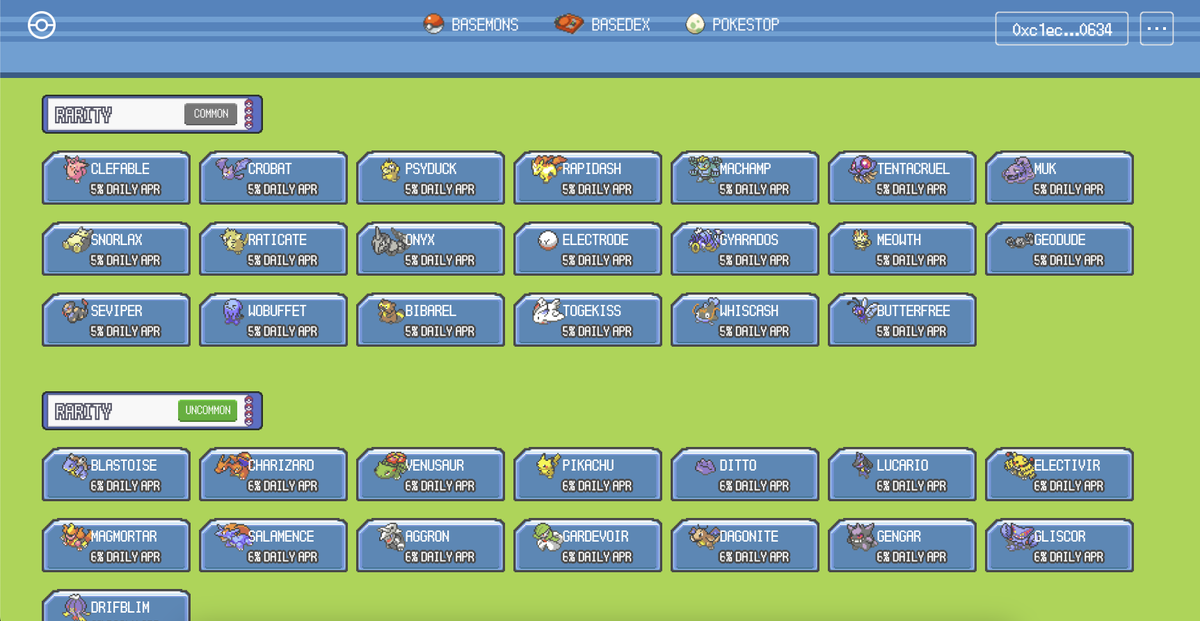Open the BASEDEX tab
Image resolution: width=1200 pixels, height=621 pixels.
point(603,24)
